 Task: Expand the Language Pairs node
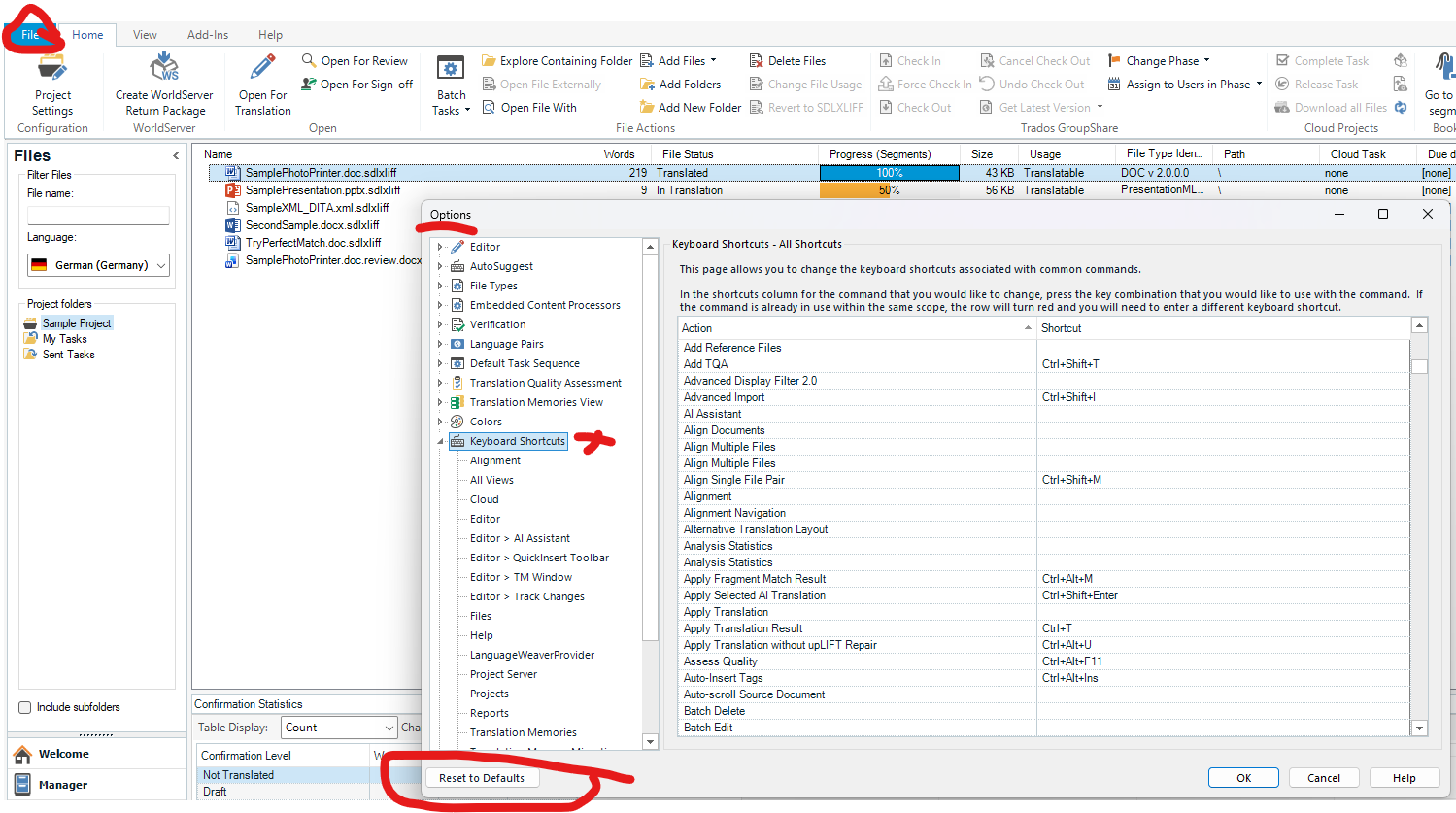(x=440, y=344)
